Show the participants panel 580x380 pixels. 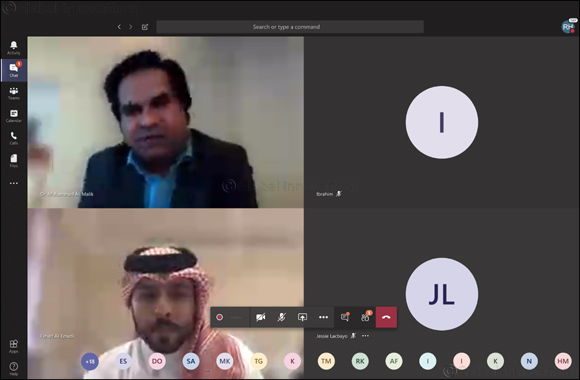pos(365,317)
